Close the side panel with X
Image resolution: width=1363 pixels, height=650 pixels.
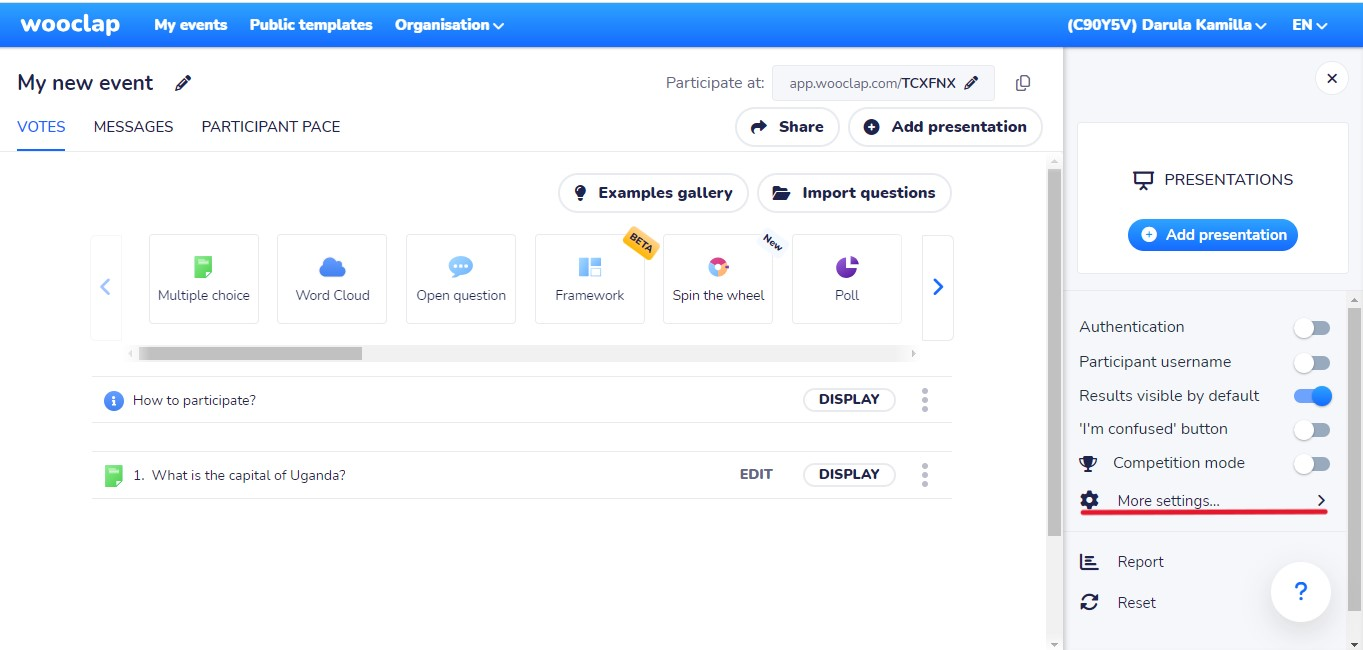pyautogui.click(x=1331, y=78)
